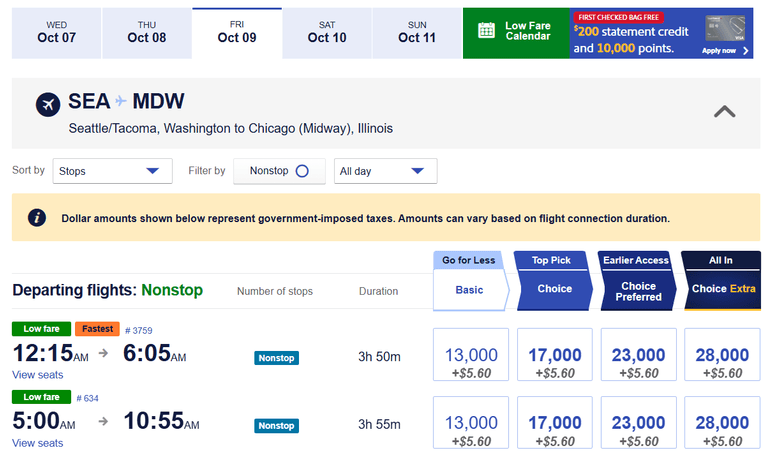The image size is (770, 462).
Task: Click the All In label above Choice Extra
Action: (720, 260)
